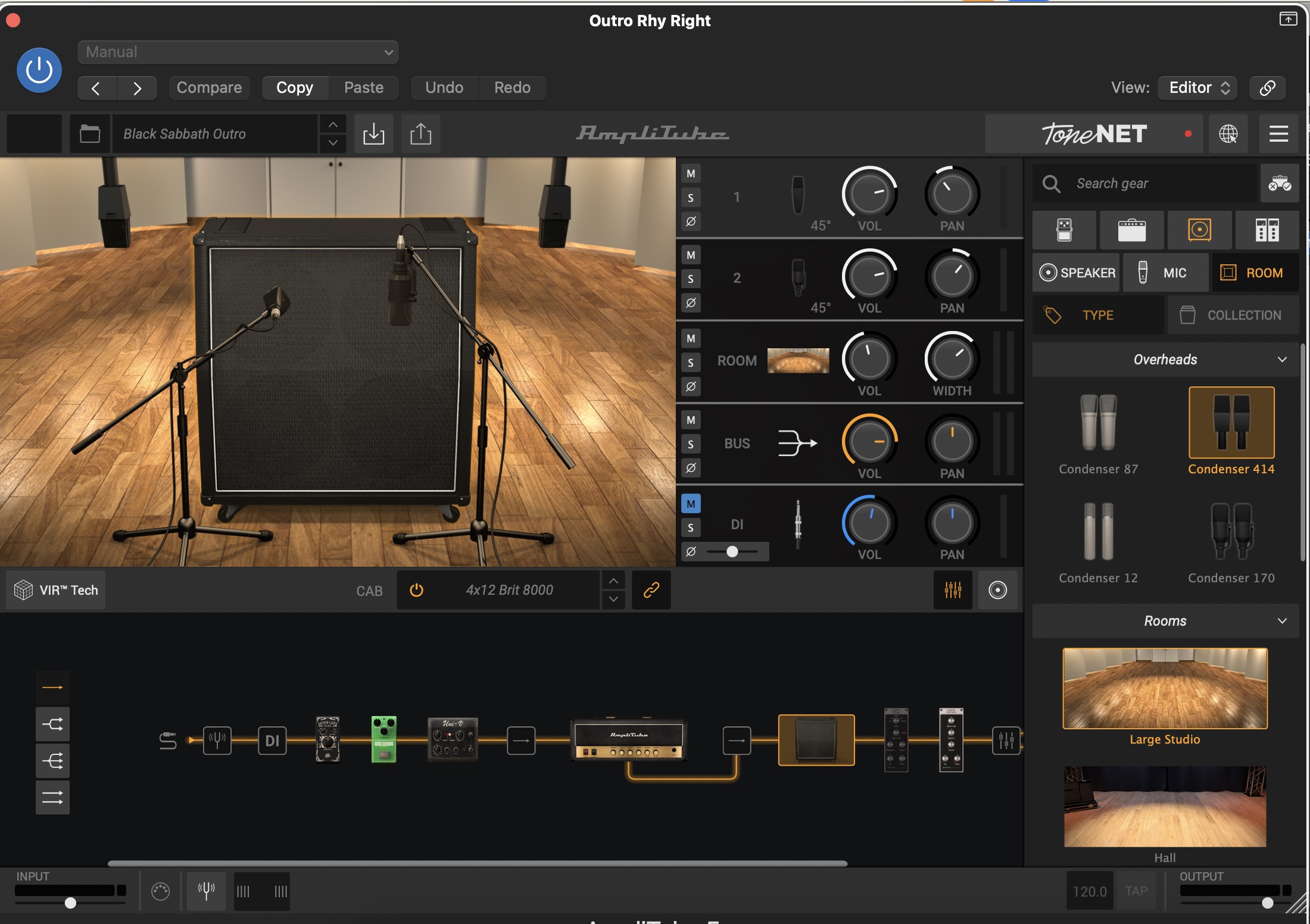Open ROOM selector thumbnail in mixer

(x=798, y=361)
